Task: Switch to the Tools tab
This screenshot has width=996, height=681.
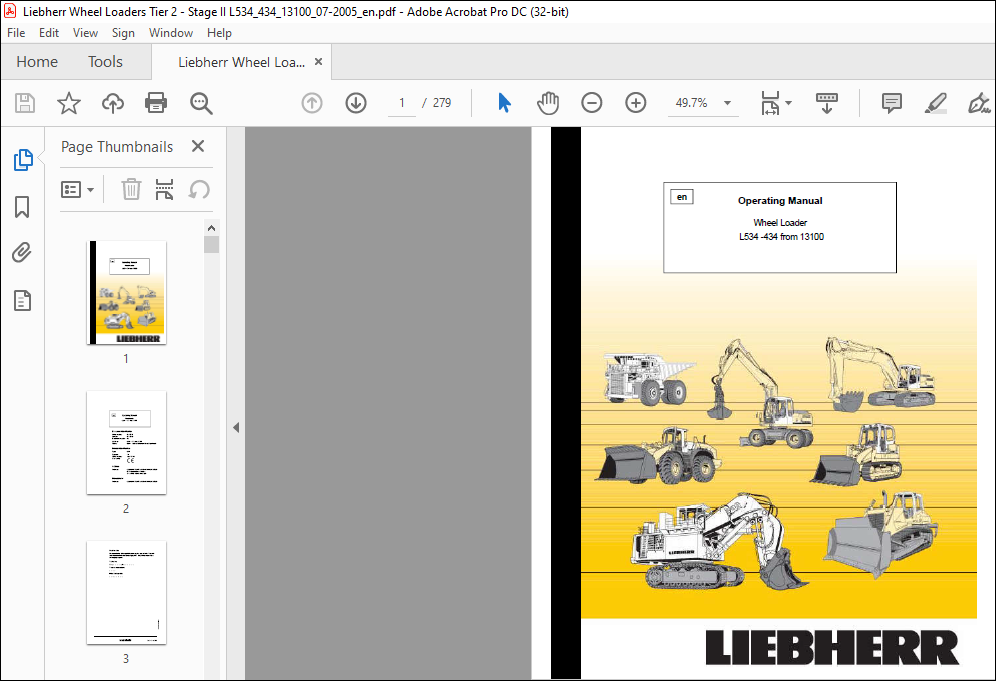Action: click(x=105, y=62)
